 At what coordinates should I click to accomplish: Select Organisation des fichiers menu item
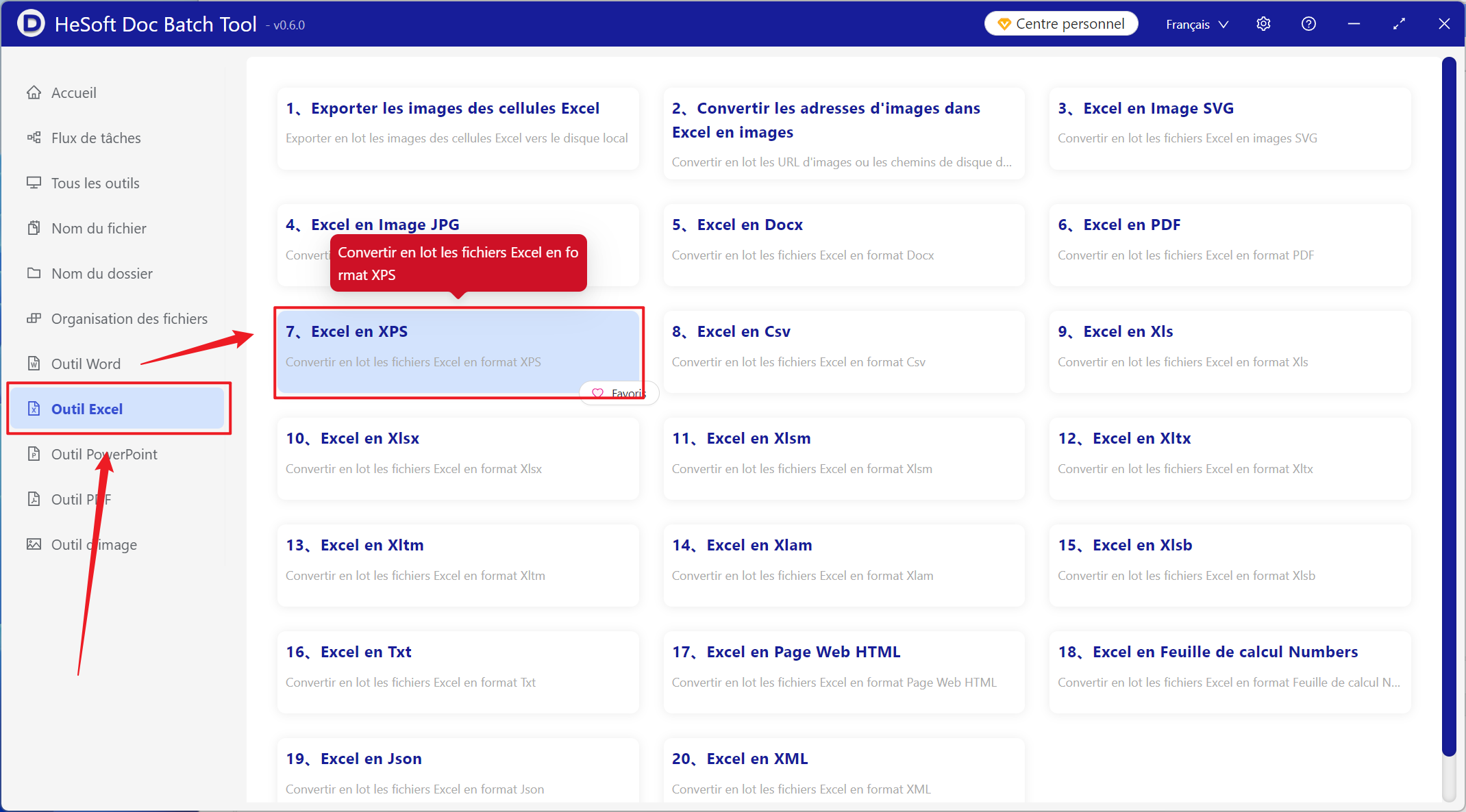[x=118, y=318]
